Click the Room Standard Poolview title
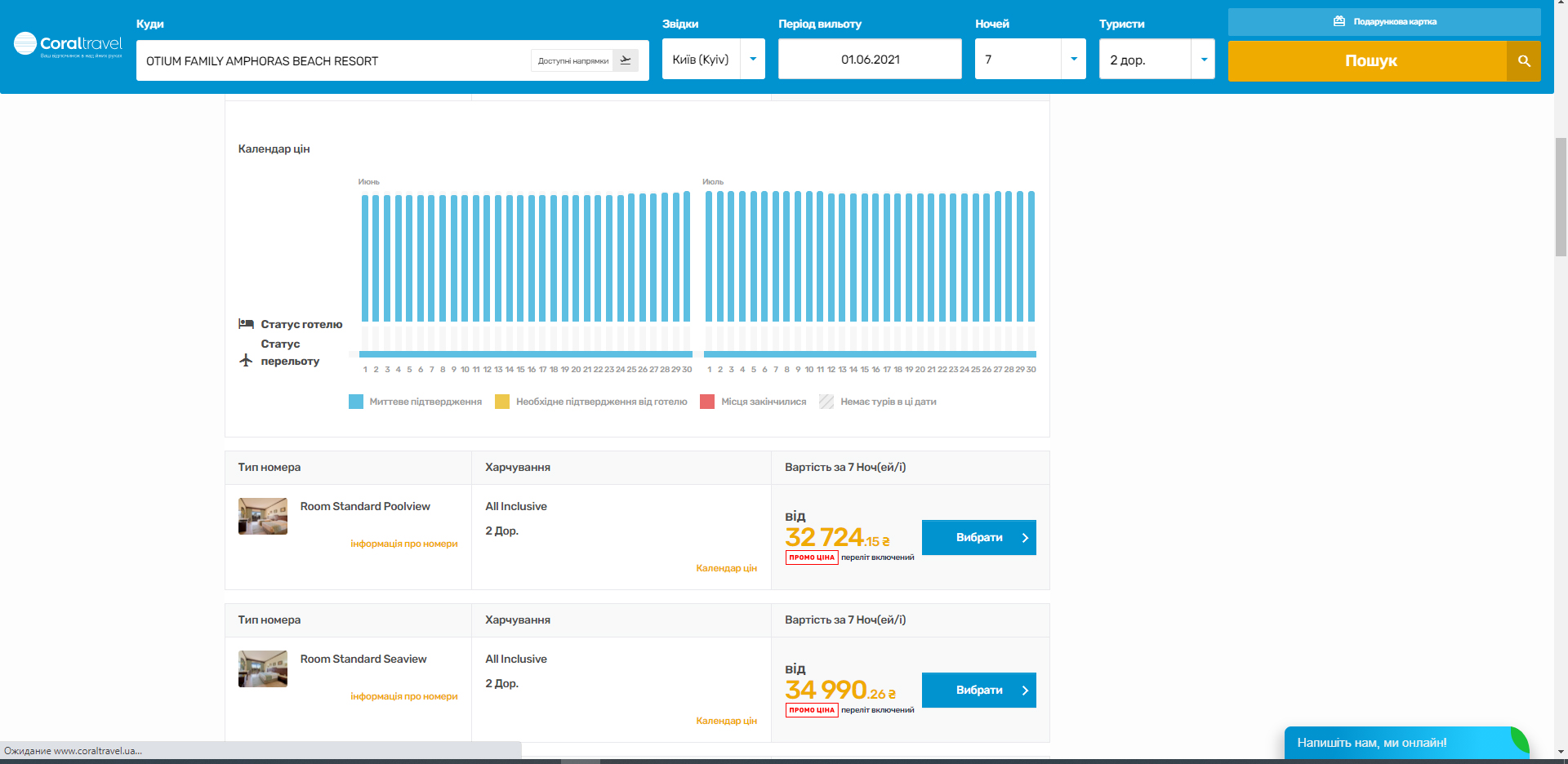Screen dimensions: 1568x764 [365, 506]
